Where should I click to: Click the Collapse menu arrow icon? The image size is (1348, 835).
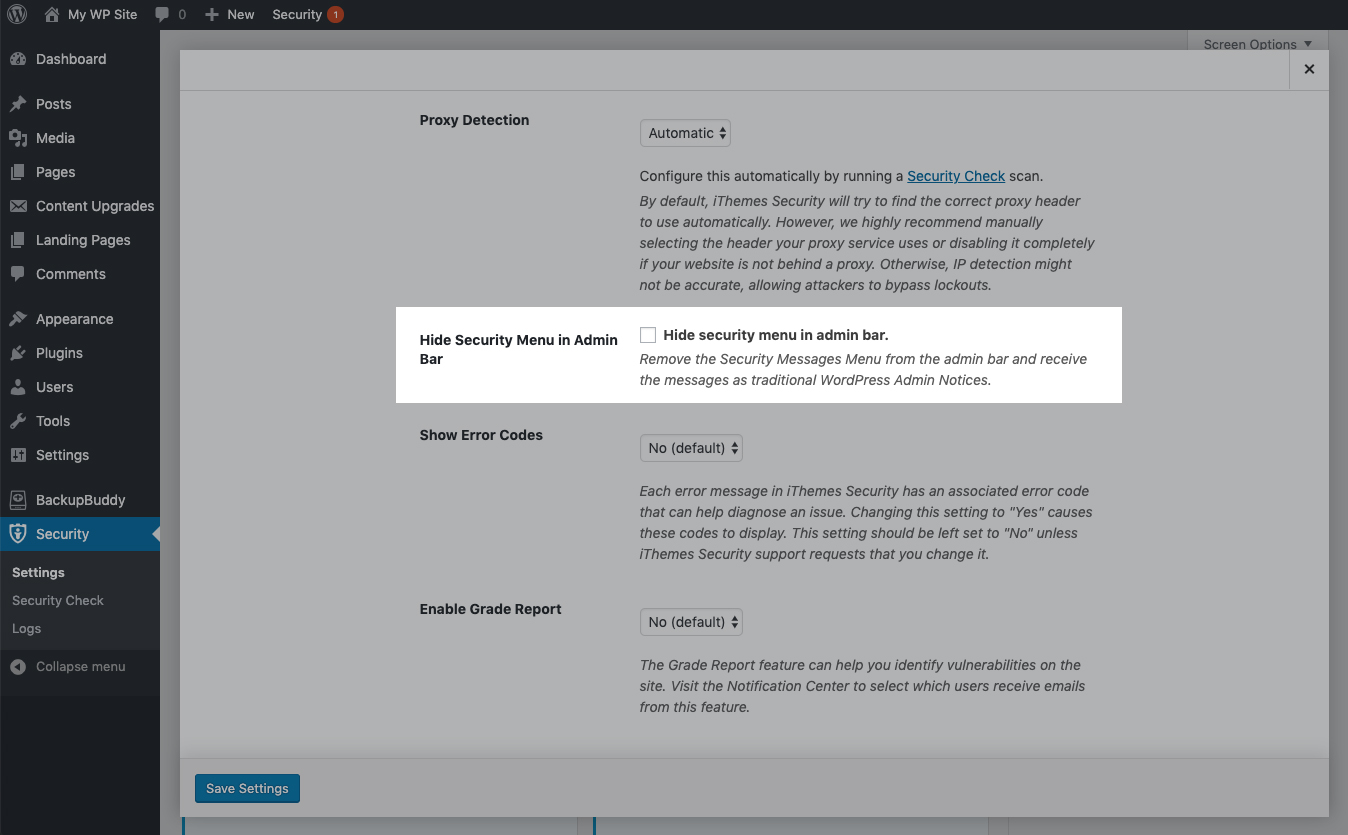18,667
